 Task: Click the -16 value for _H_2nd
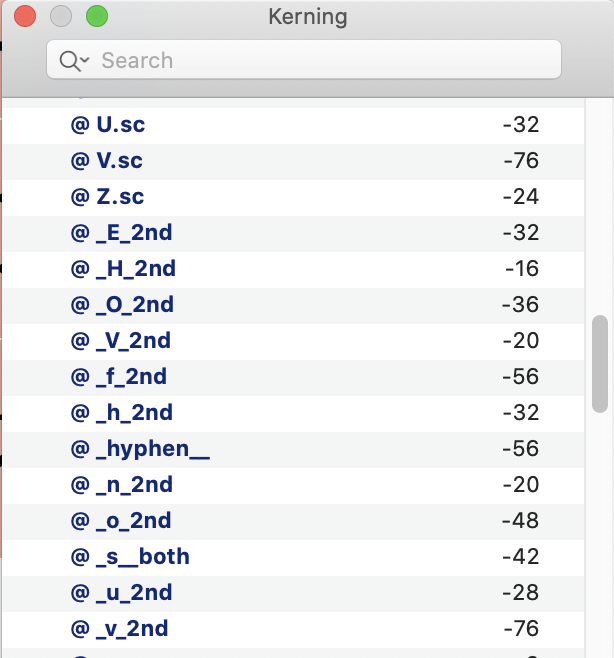click(x=522, y=269)
